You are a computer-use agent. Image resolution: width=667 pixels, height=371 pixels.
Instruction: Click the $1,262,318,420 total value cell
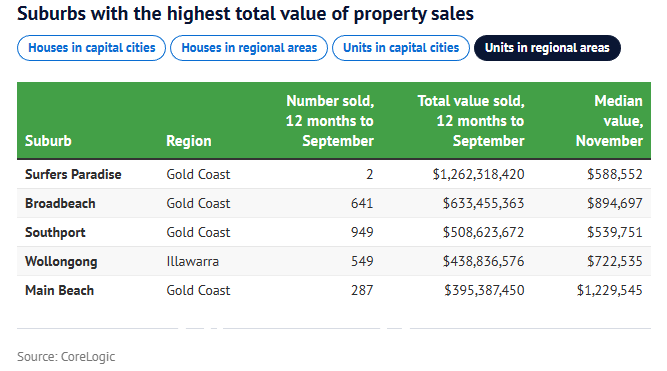478,174
